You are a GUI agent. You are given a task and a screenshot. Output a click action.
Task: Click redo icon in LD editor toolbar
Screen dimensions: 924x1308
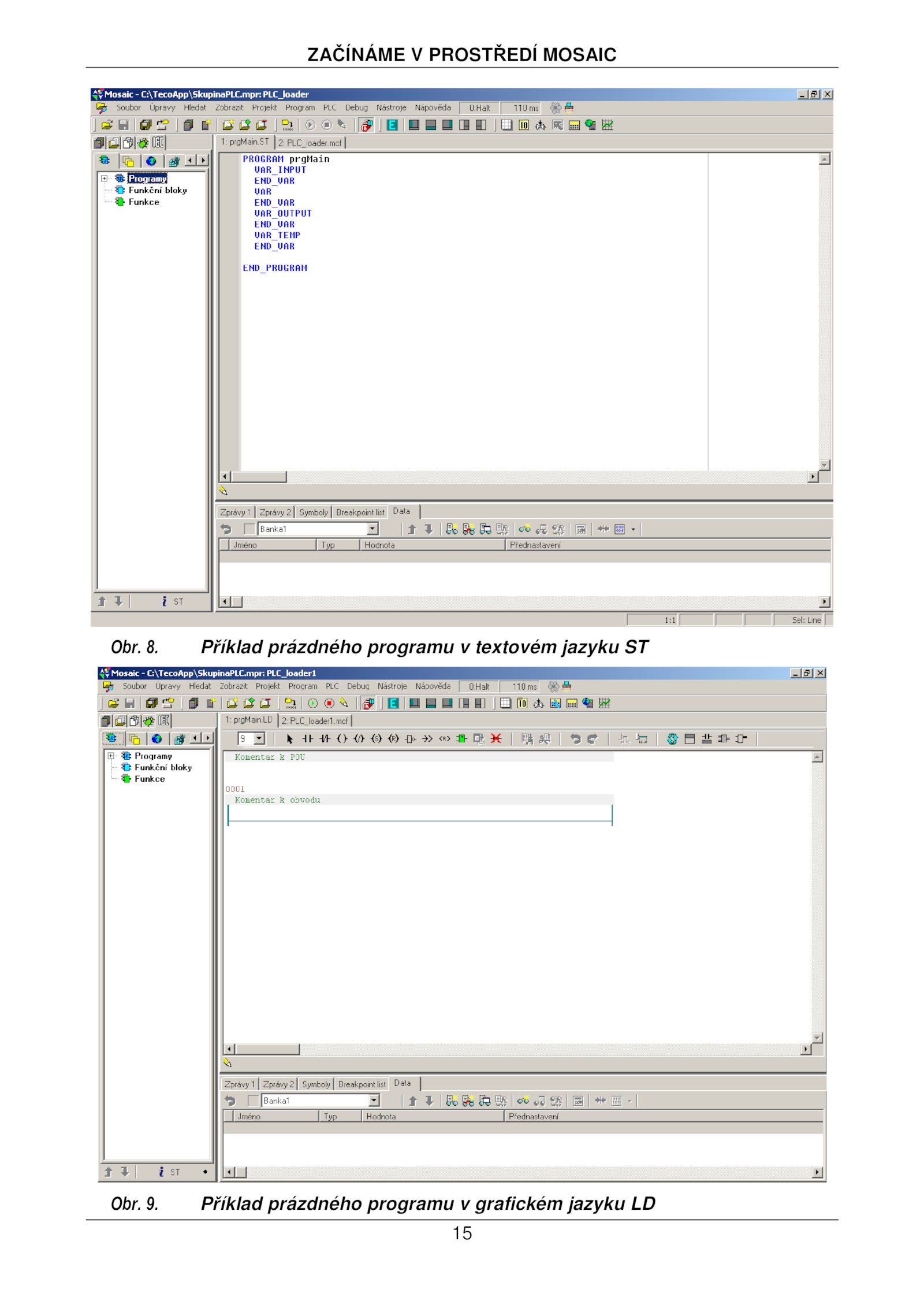(x=593, y=739)
